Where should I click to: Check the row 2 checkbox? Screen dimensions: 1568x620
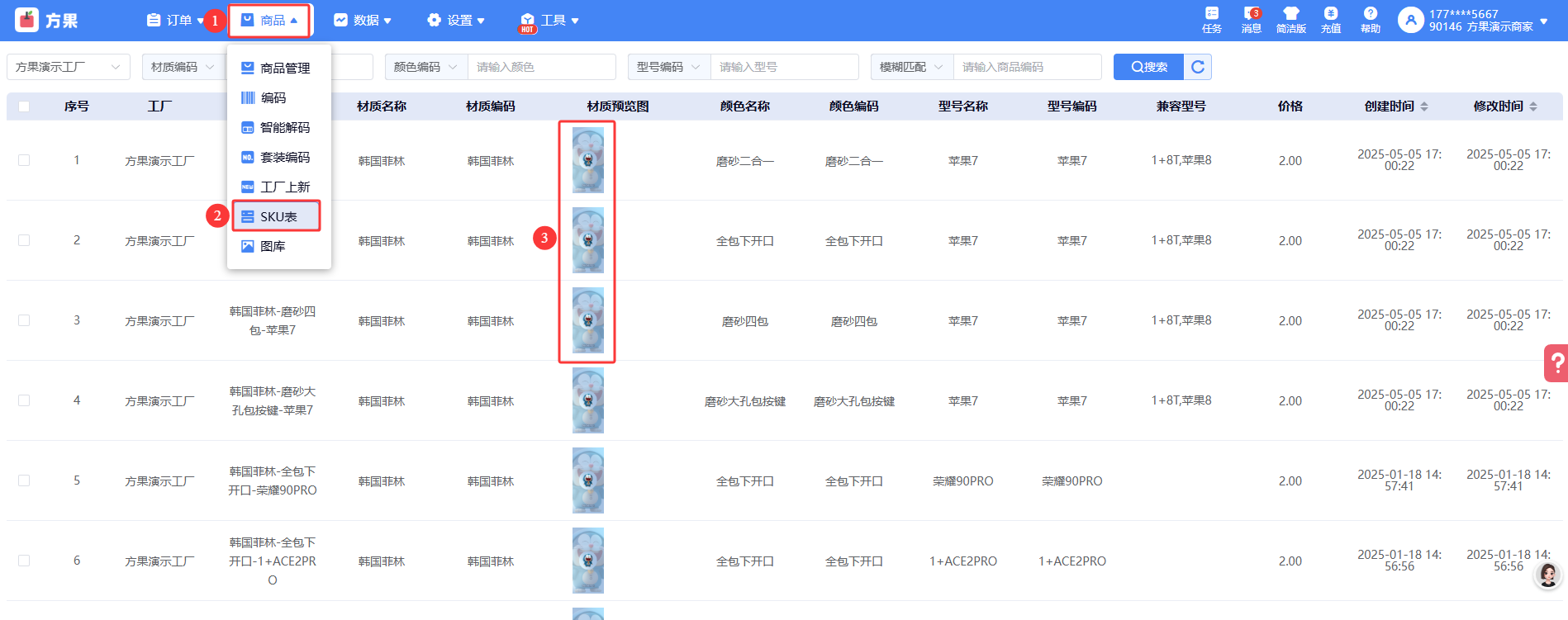[24, 240]
